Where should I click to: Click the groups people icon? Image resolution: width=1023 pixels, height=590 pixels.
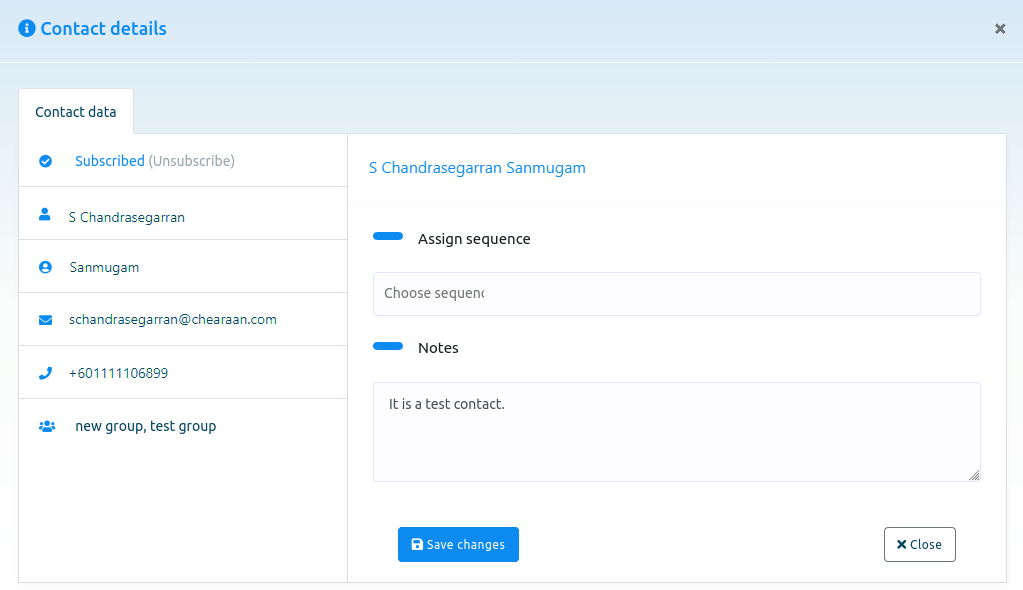47,426
